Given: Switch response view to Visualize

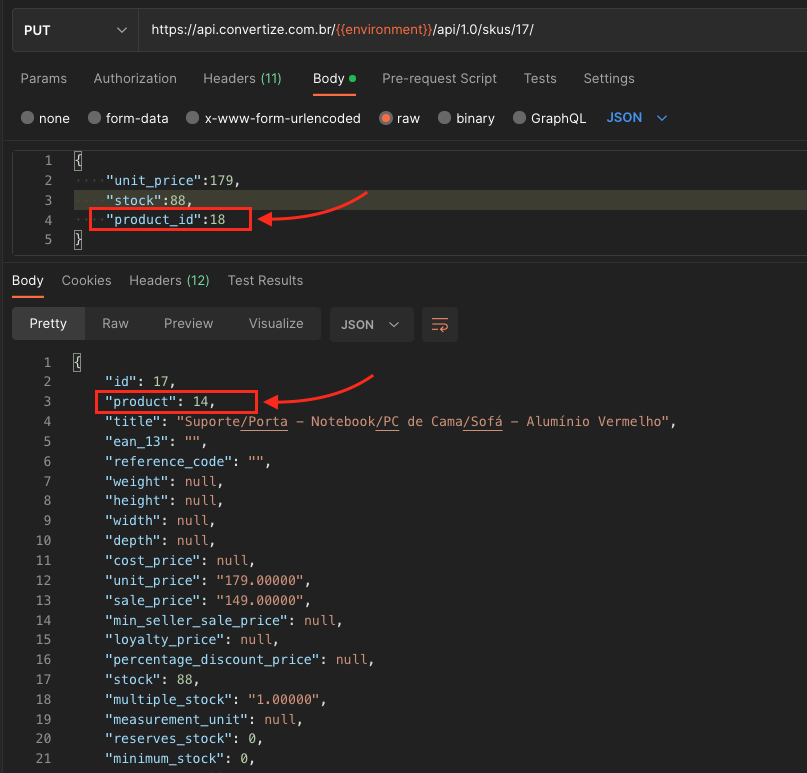Looking at the screenshot, I should (x=276, y=323).
